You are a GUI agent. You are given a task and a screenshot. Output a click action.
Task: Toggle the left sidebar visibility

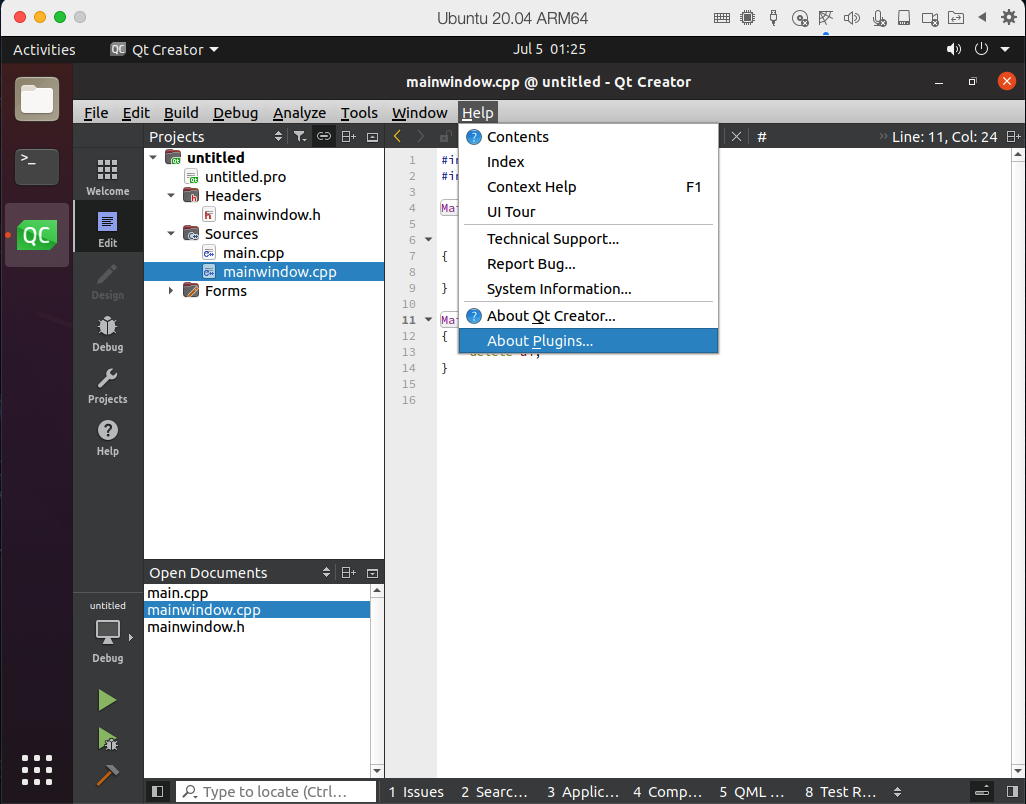point(157,792)
